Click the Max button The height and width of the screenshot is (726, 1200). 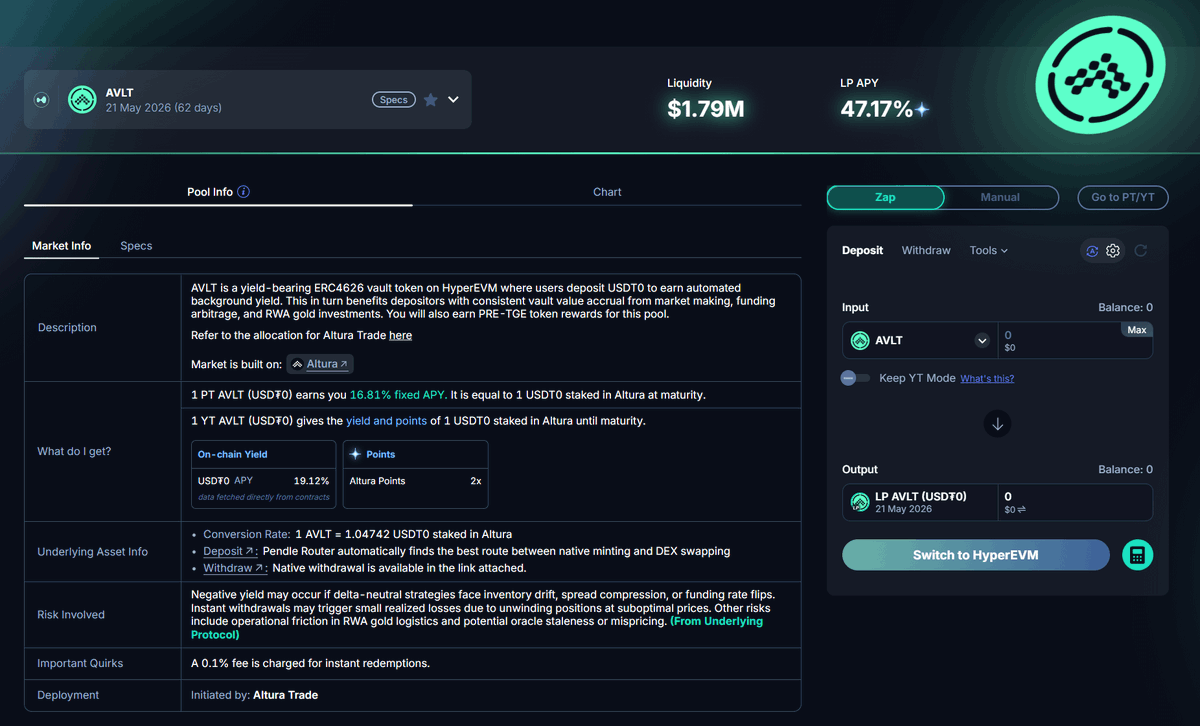tap(1136, 330)
